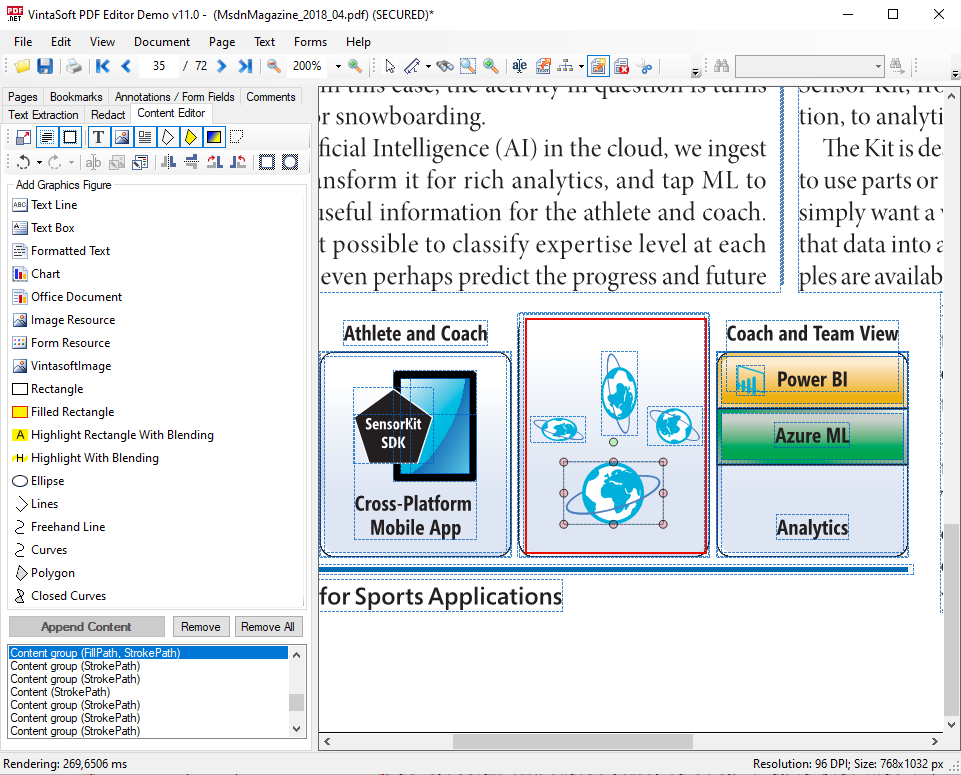Open the Forms menu
961x775 pixels.
310,42
